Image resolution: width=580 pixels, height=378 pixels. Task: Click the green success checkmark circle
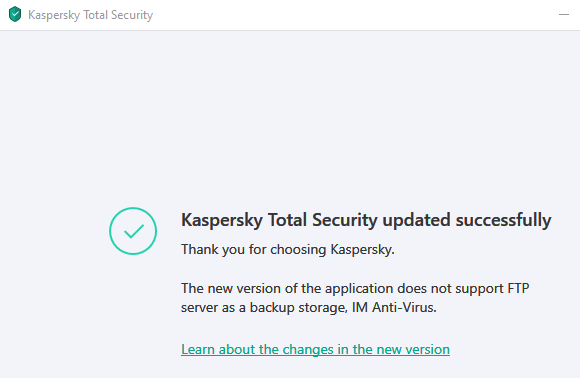pos(133,231)
